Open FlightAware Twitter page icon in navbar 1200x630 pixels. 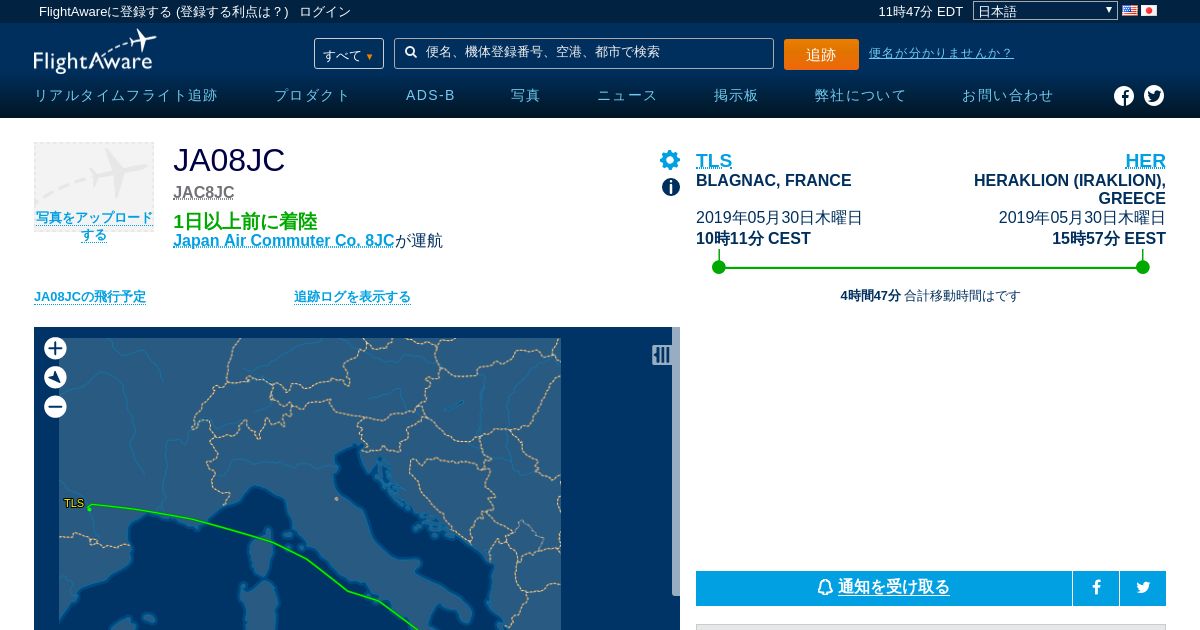pos(1154,96)
